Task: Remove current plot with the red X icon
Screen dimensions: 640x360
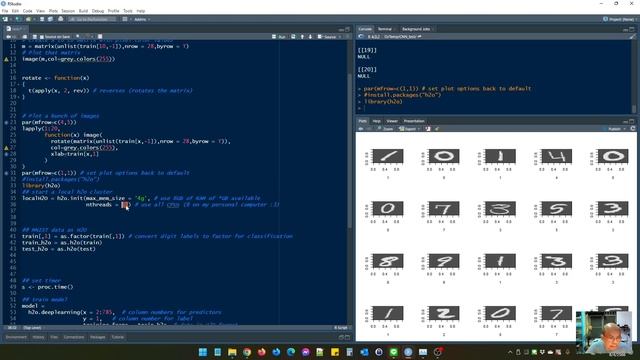Action: pyautogui.click(x=428, y=129)
